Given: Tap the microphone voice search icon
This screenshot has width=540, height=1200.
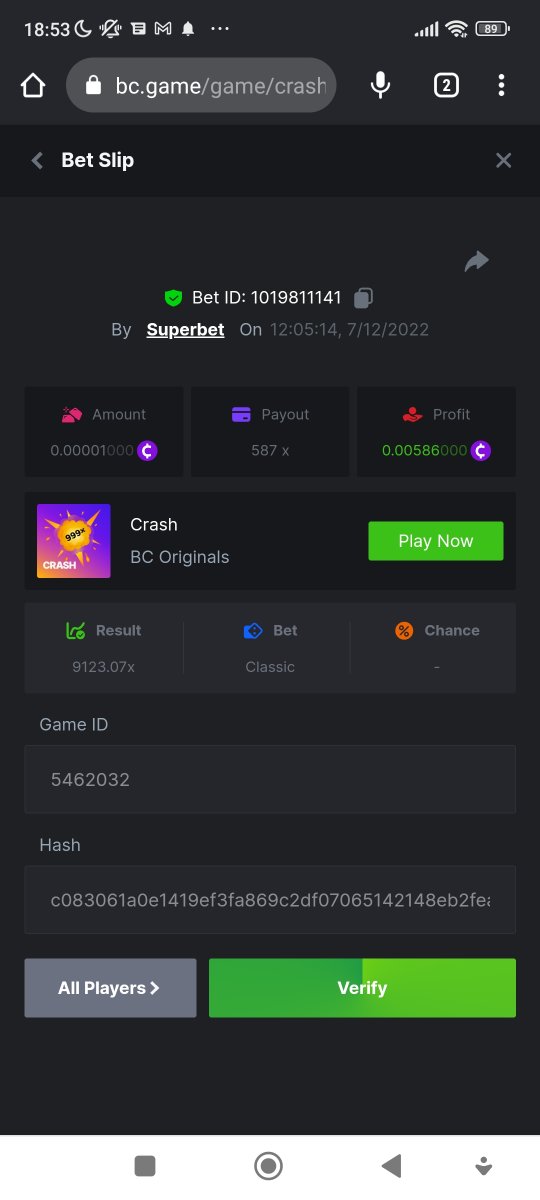Looking at the screenshot, I should [x=380, y=86].
